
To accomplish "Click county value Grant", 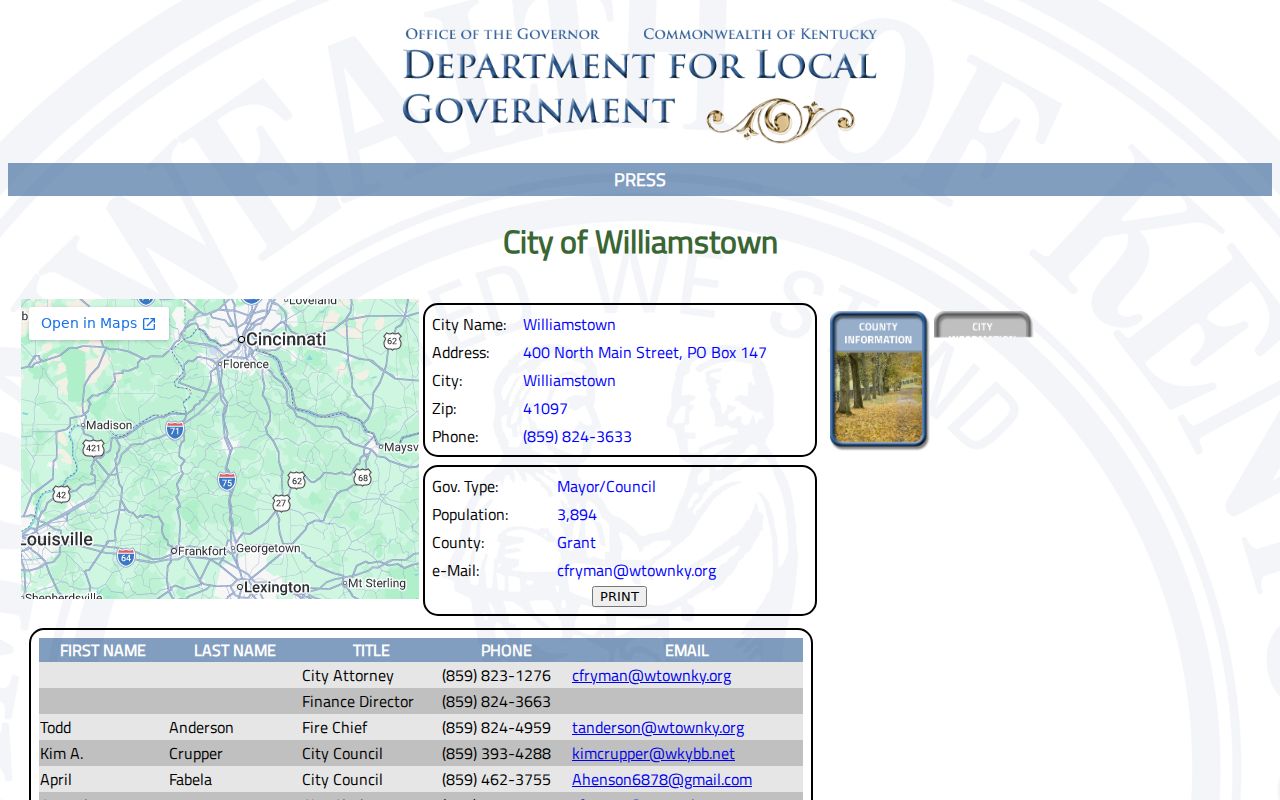I will coord(576,543).
